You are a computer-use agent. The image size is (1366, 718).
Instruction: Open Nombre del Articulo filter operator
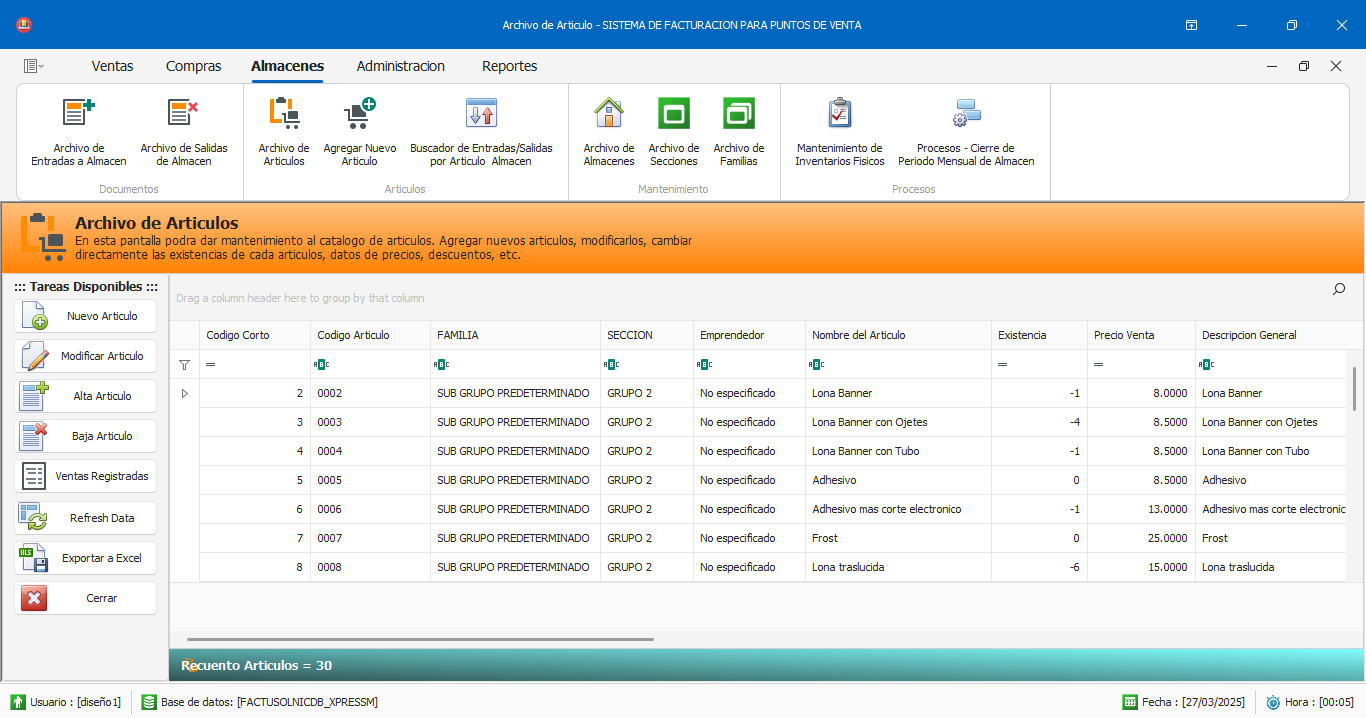click(816, 365)
